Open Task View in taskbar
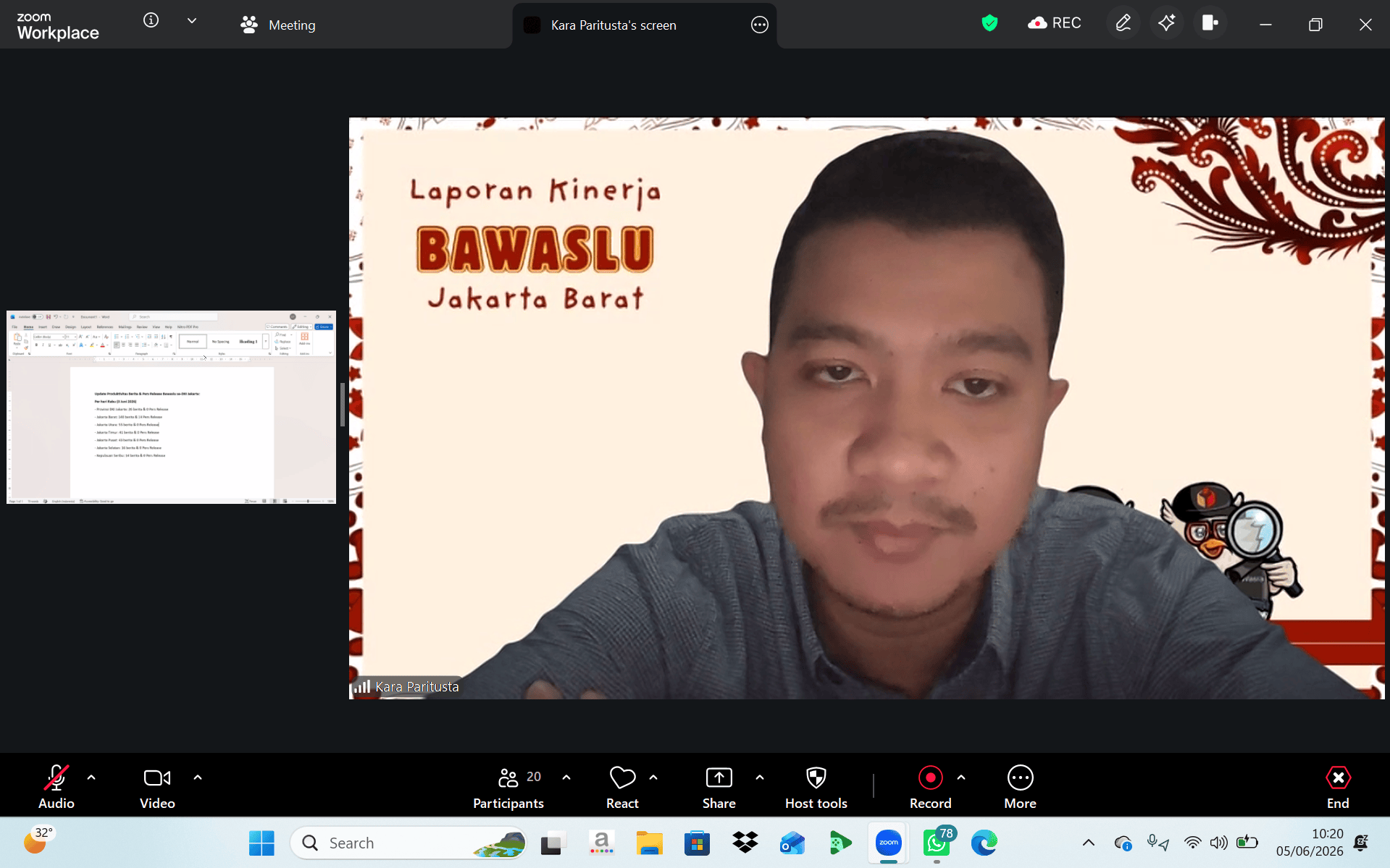1390x868 pixels. pos(553,843)
